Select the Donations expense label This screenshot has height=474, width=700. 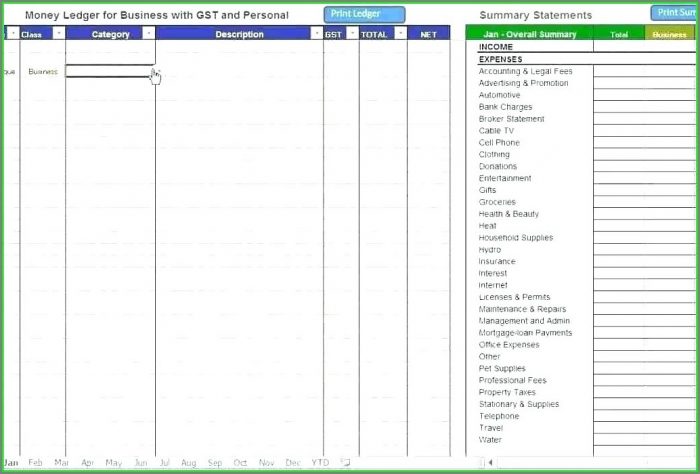[x=498, y=166]
